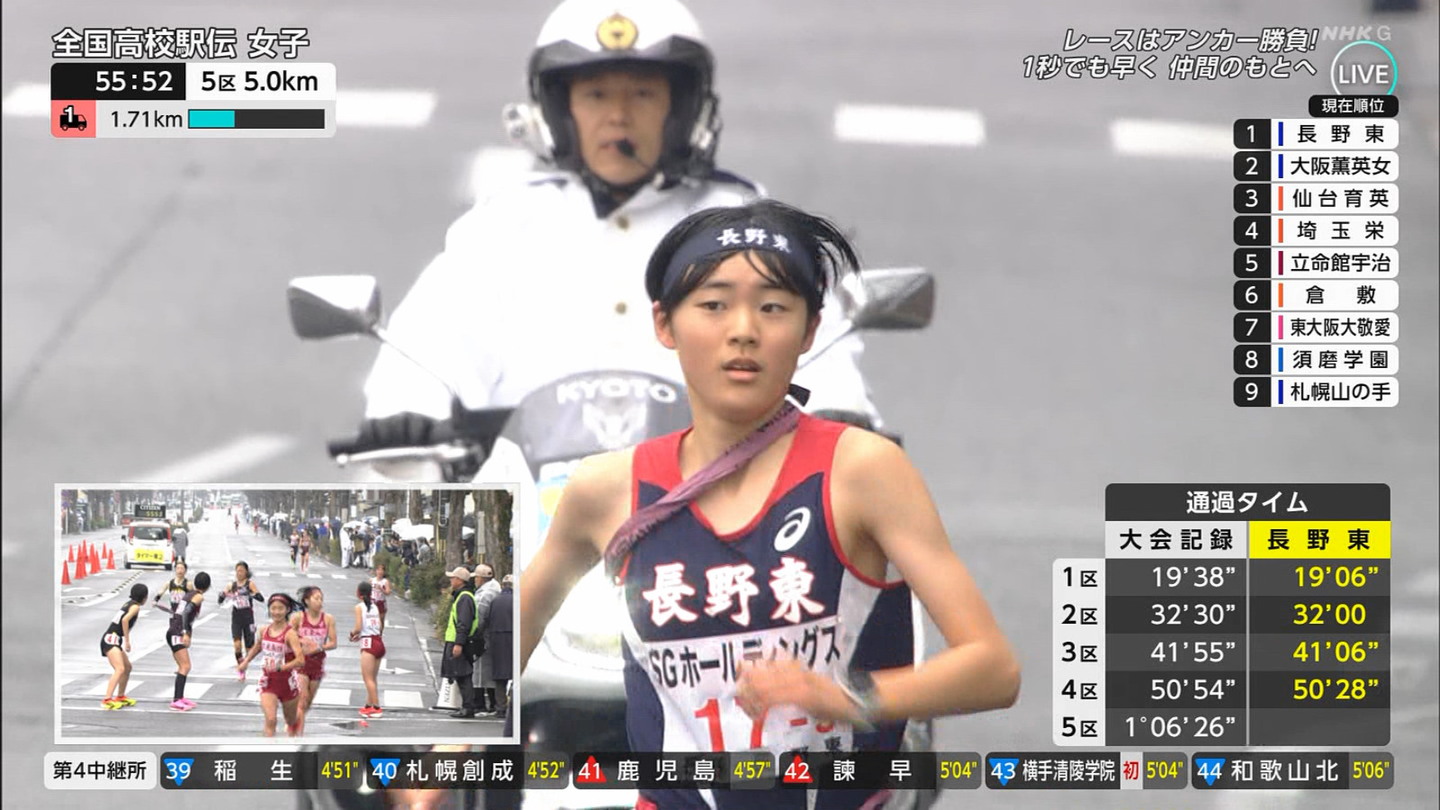
Task: Click 大阪薫英女 in the ranking list
Action: [1334, 166]
